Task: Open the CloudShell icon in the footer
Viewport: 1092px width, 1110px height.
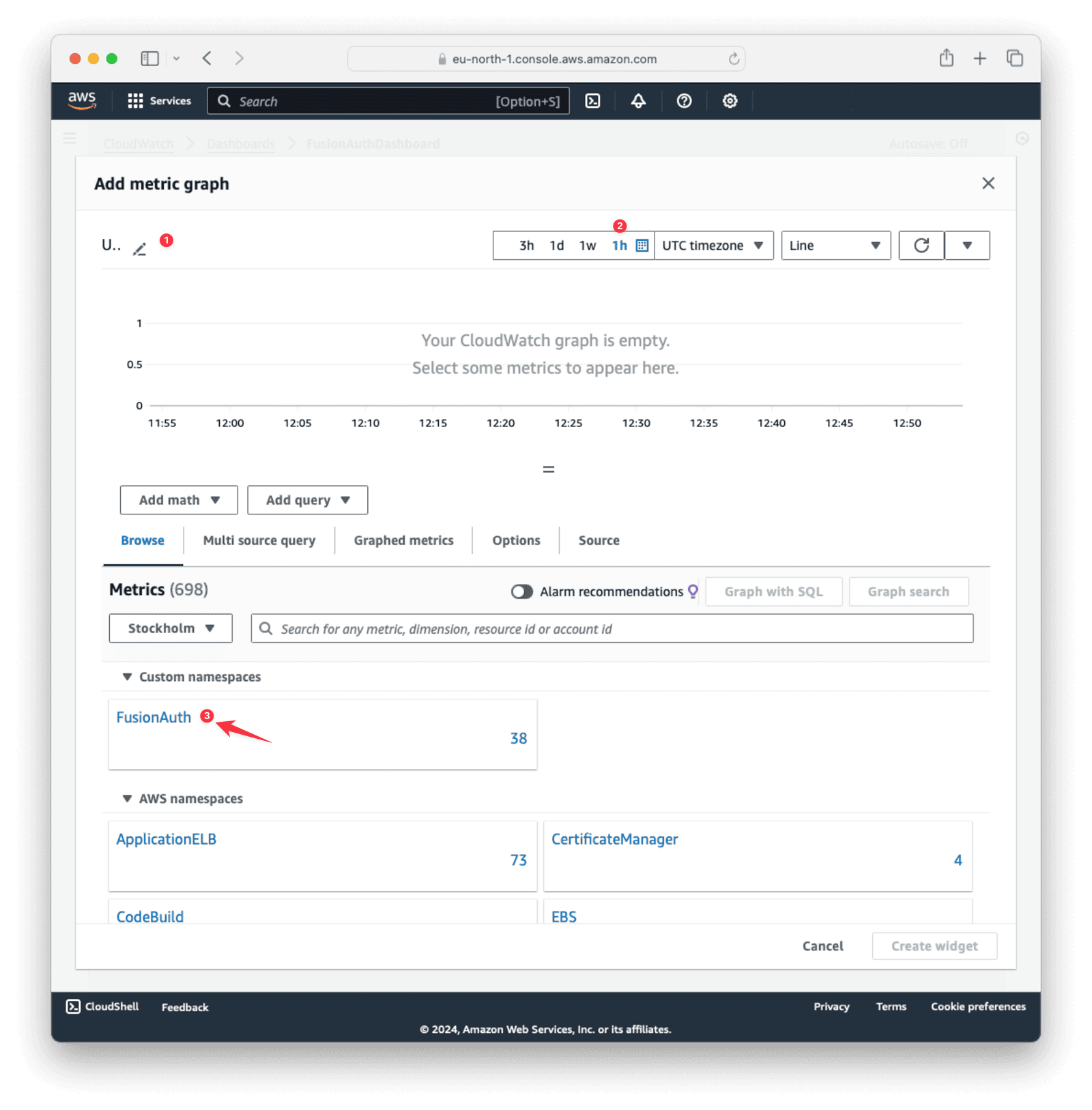Action: click(x=73, y=1006)
